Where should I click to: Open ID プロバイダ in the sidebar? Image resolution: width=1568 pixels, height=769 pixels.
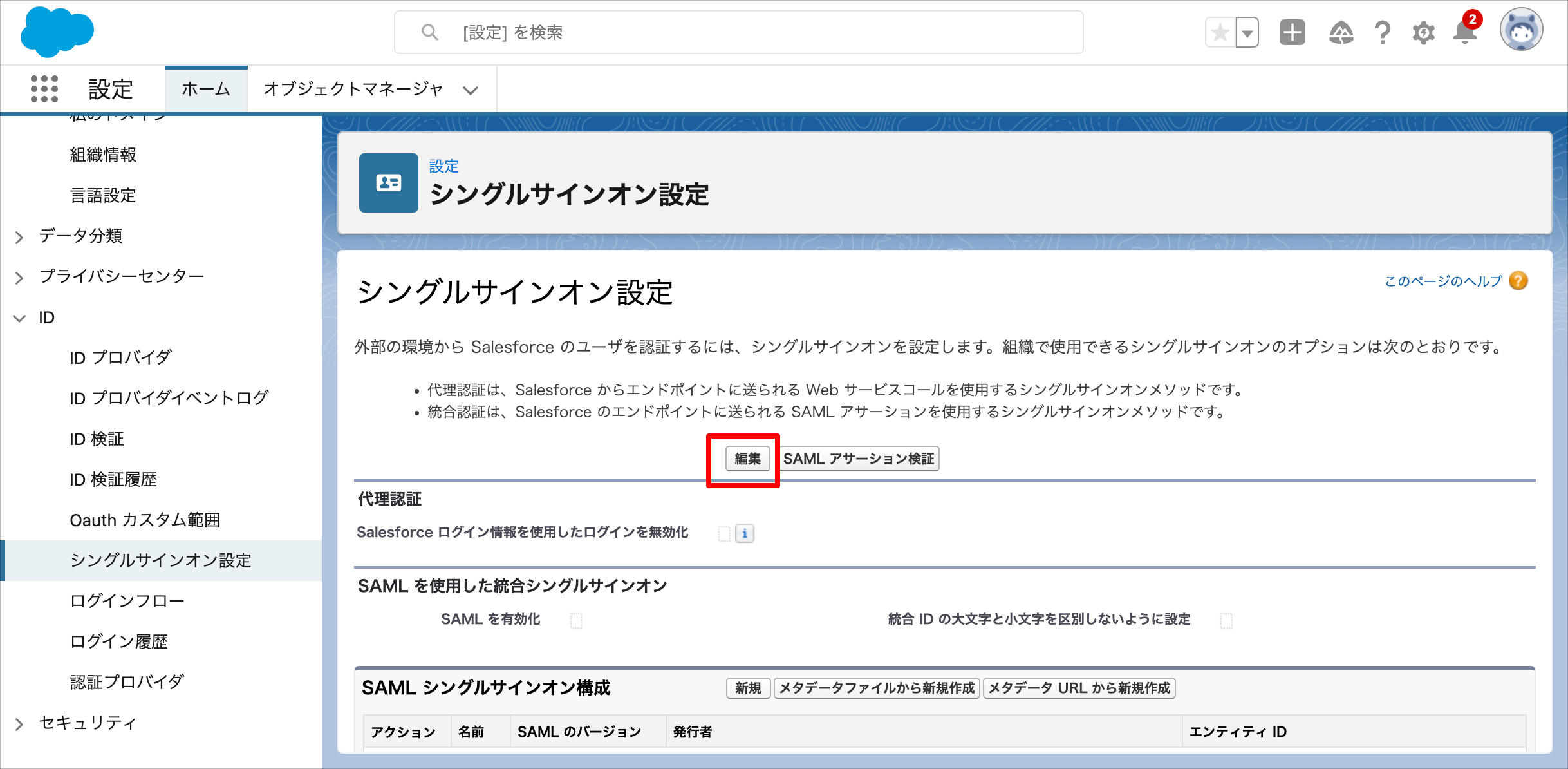[121, 357]
